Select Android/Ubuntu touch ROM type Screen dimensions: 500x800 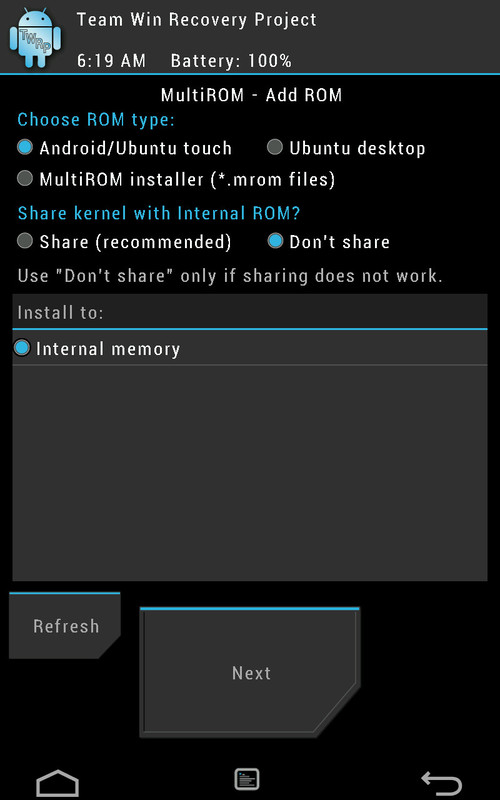click(x=124, y=148)
